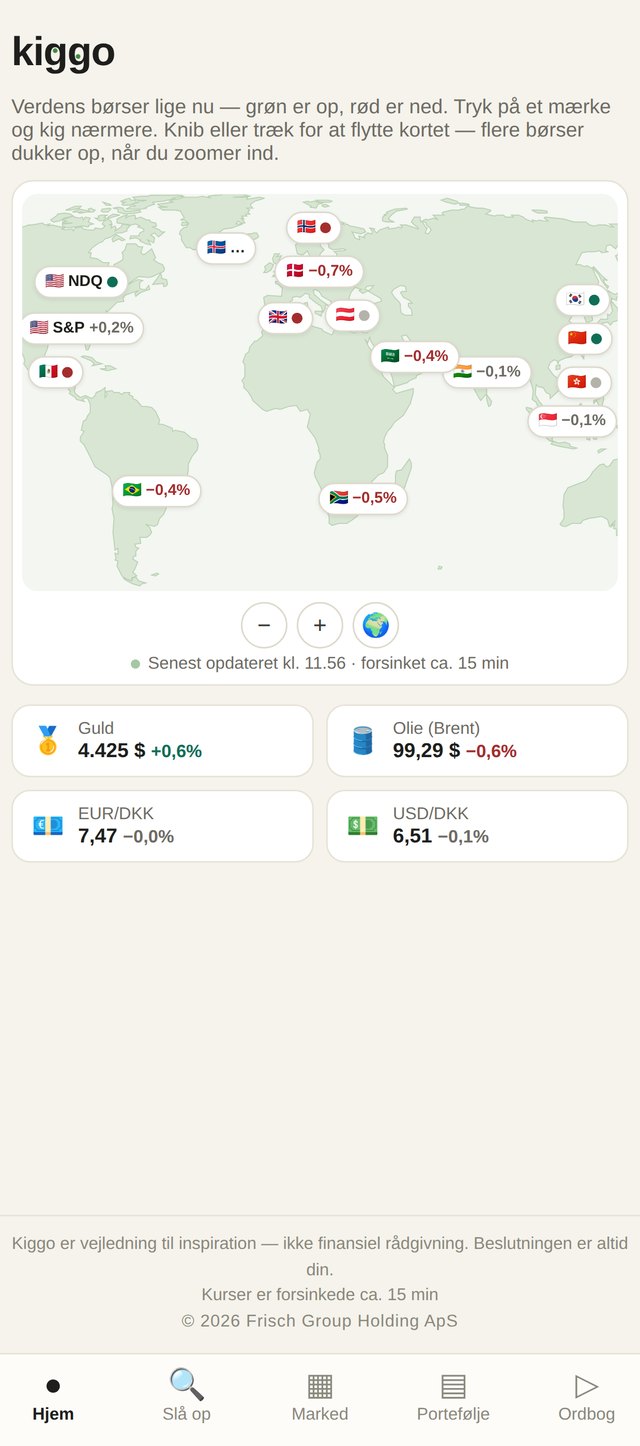Select the Saudi Arabia −0,4% marker
This screenshot has height=1446, width=640.
pyautogui.click(x=415, y=356)
